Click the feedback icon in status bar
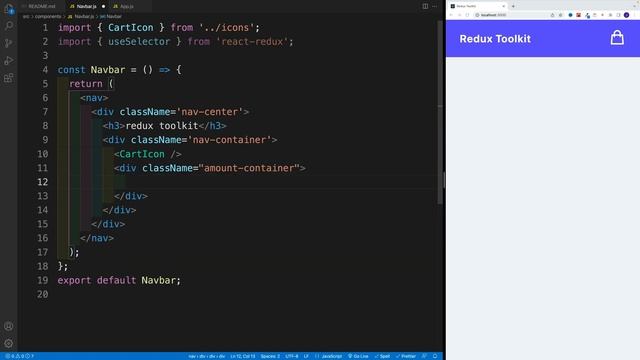Viewport: 640px width, 360px height. [x=424, y=356]
